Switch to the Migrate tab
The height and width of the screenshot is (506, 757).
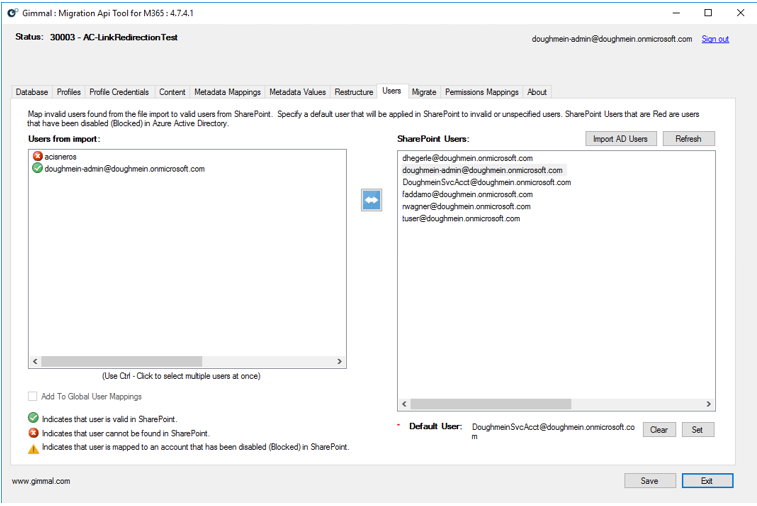424,92
